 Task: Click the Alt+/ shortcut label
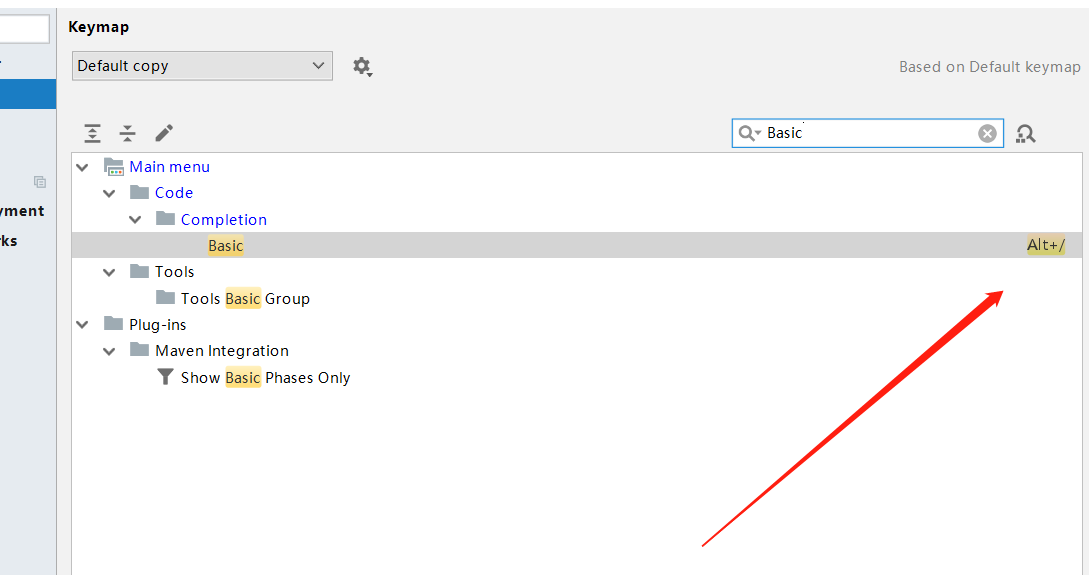(1046, 245)
